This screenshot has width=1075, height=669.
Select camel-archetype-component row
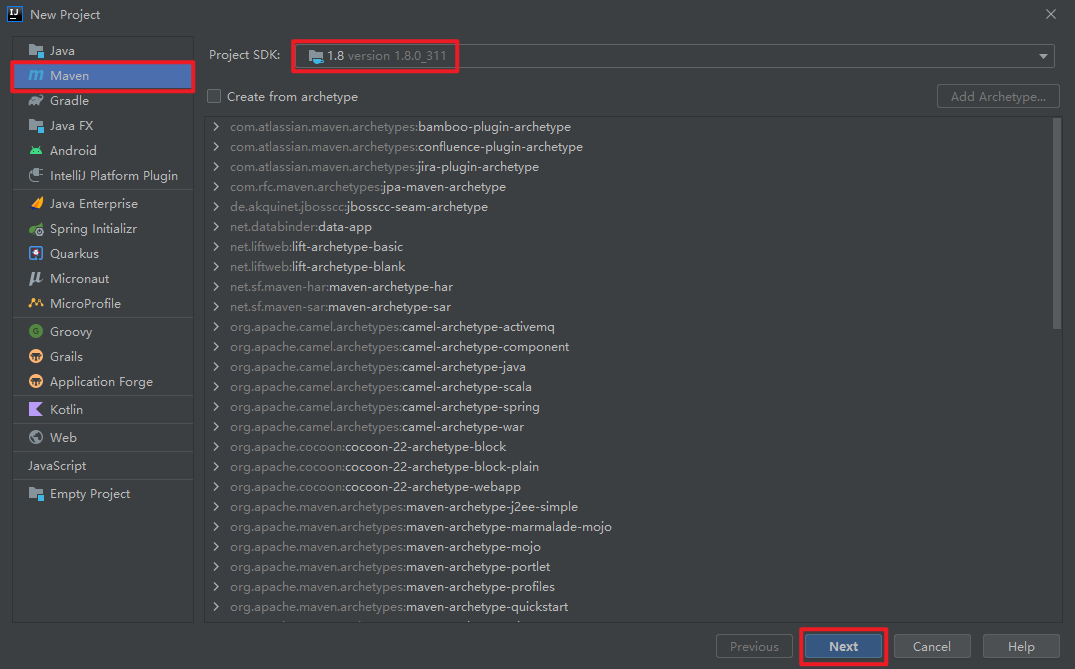(628, 347)
